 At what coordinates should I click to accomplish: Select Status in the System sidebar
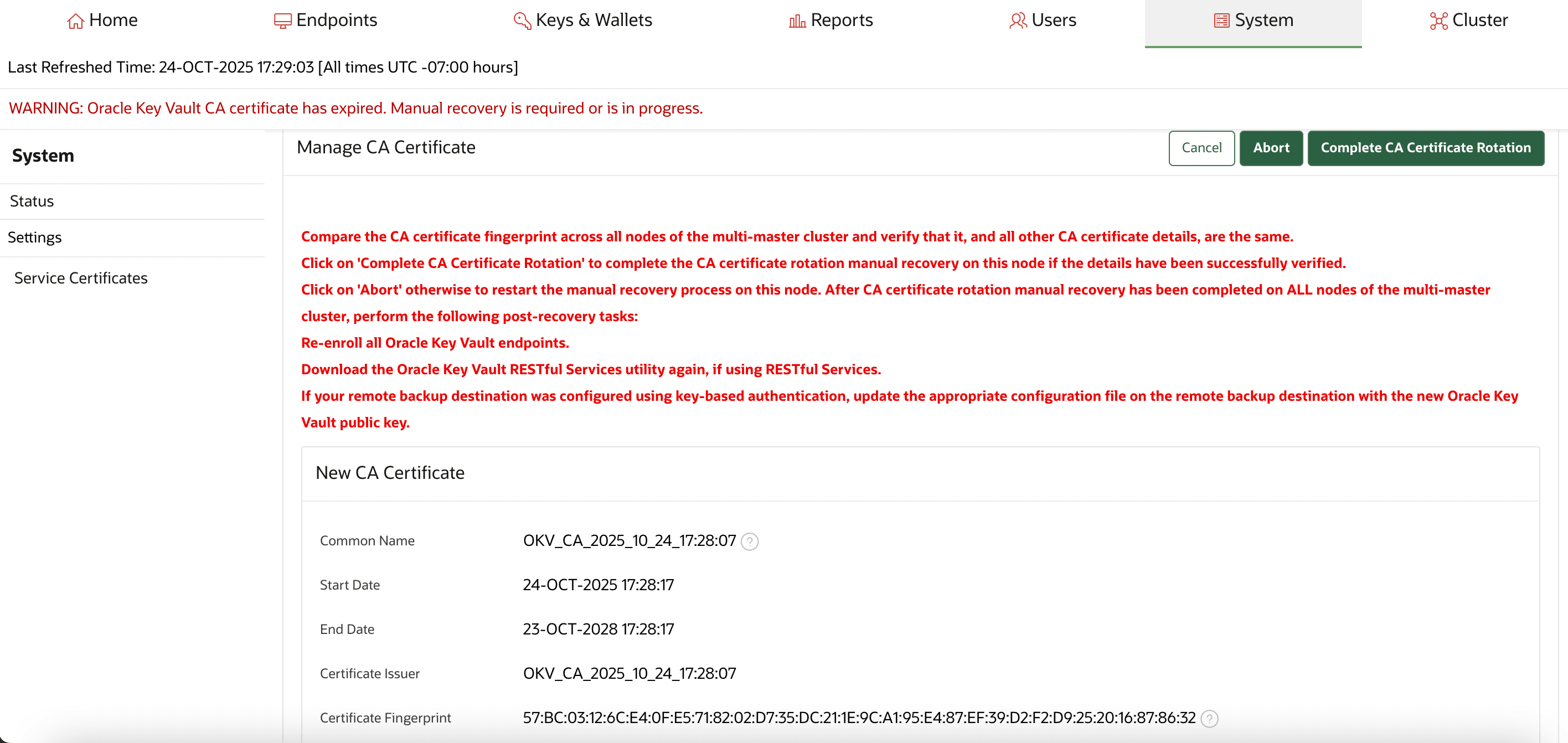point(32,201)
